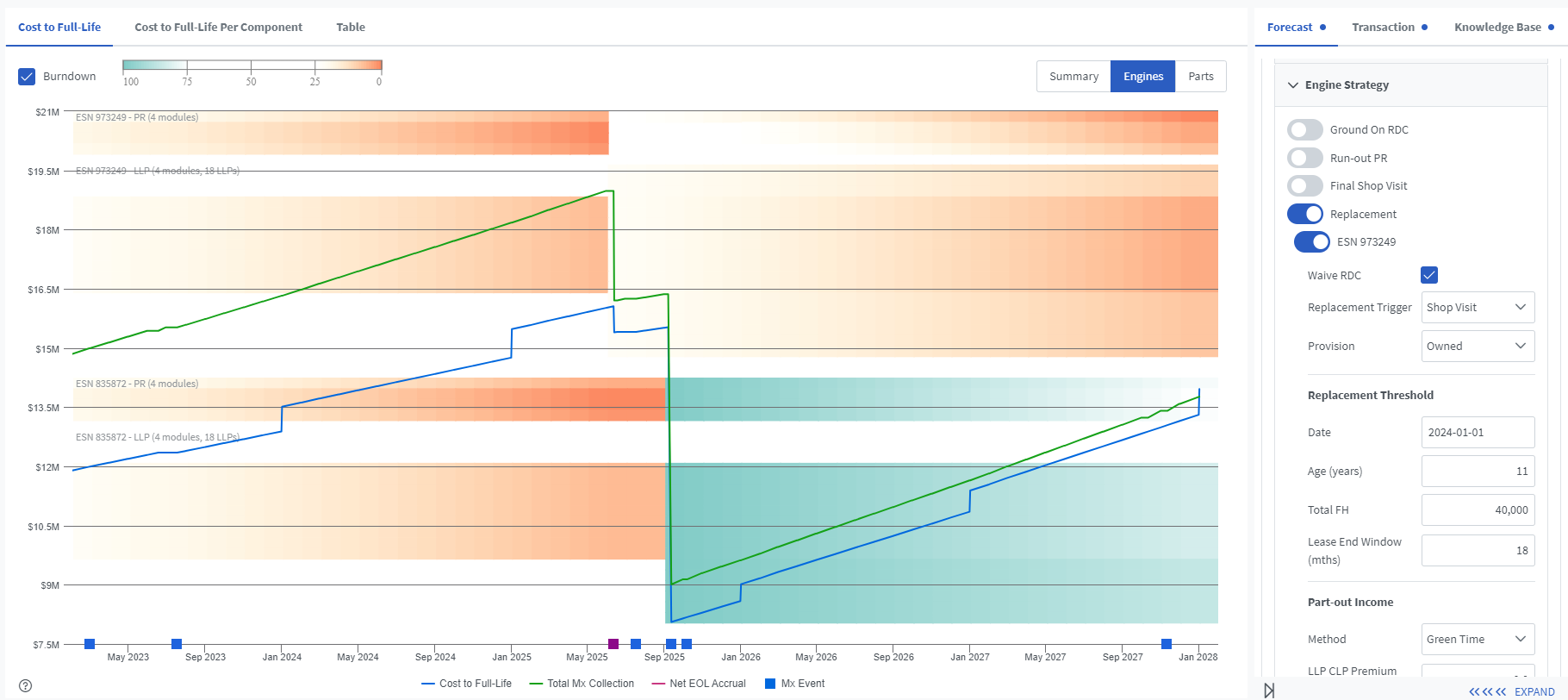Edit the Total FH field
1568x700 pixels.
click(1478, 510)
